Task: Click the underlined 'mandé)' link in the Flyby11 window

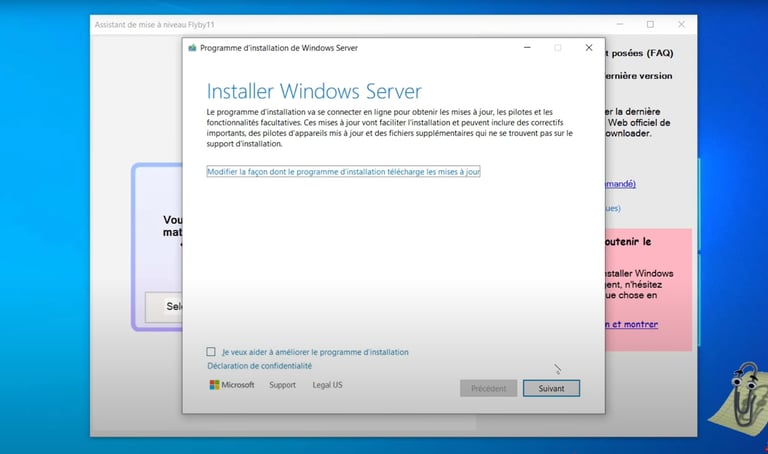Action: coord(621,184)
